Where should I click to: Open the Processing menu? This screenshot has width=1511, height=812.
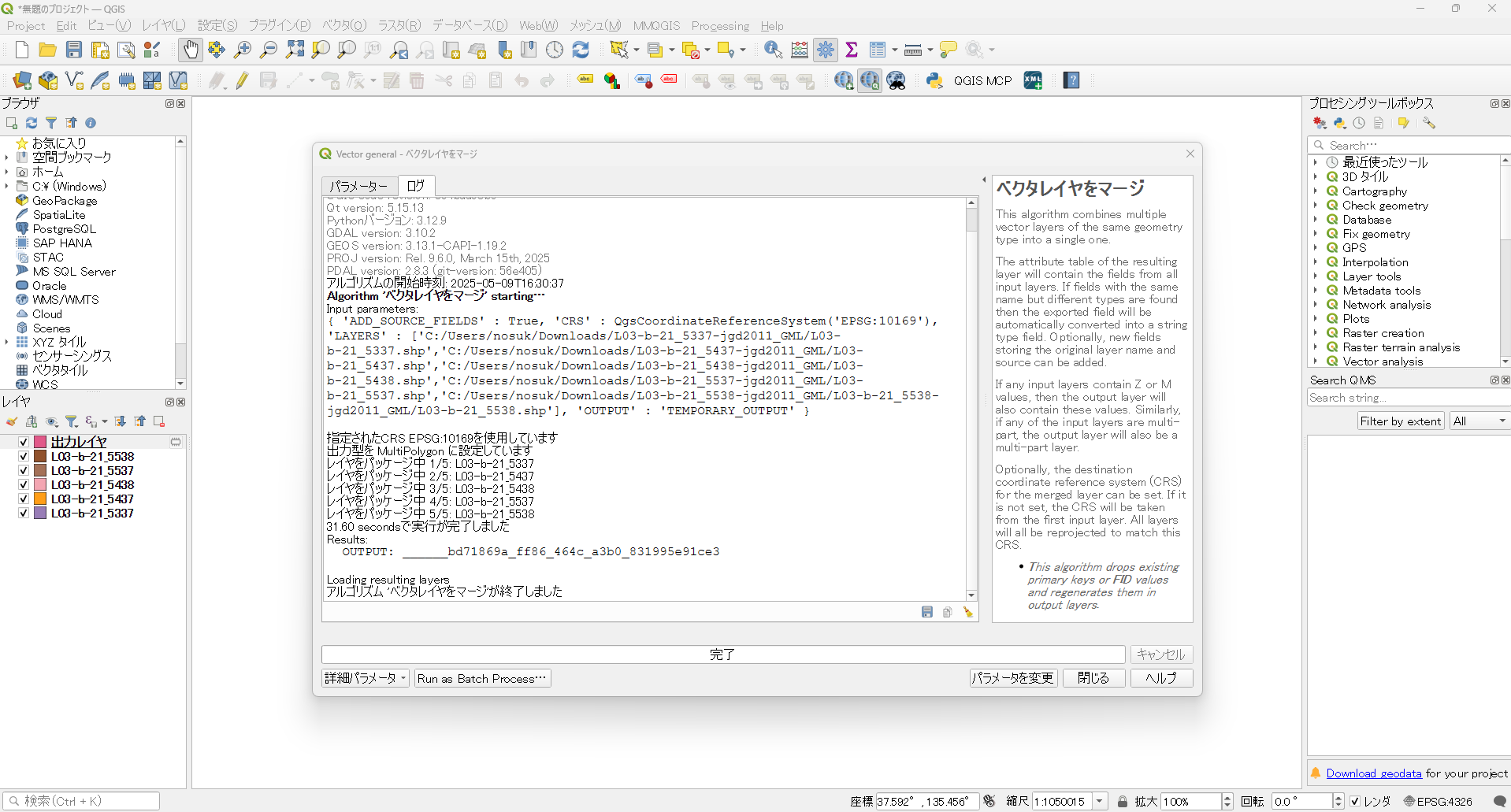(720, 26)
